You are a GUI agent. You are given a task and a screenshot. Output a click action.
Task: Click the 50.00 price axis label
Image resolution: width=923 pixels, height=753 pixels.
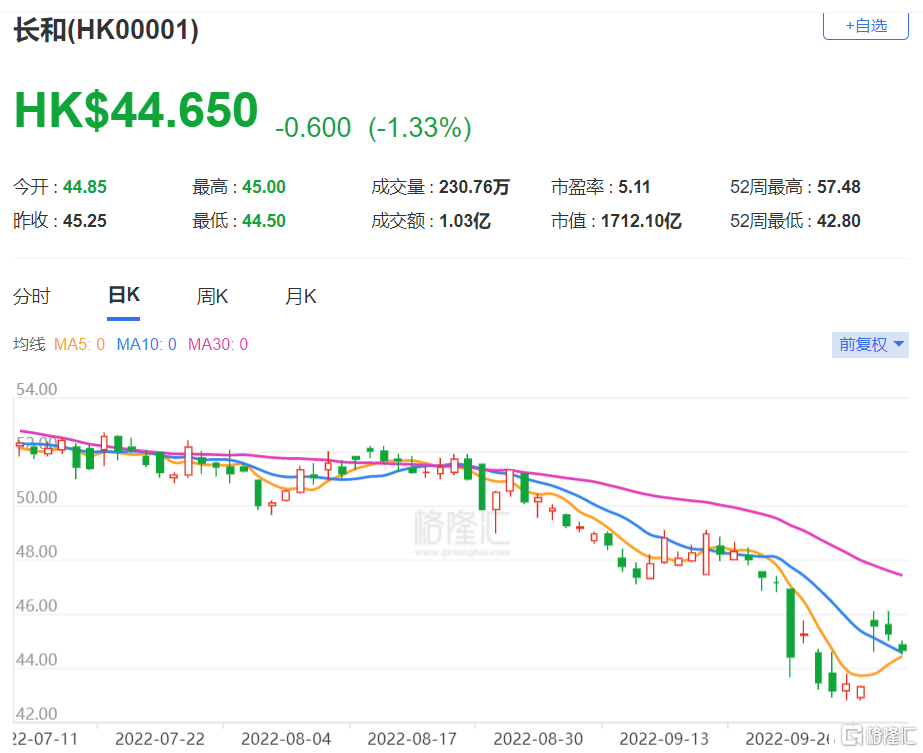click(36, 497)
